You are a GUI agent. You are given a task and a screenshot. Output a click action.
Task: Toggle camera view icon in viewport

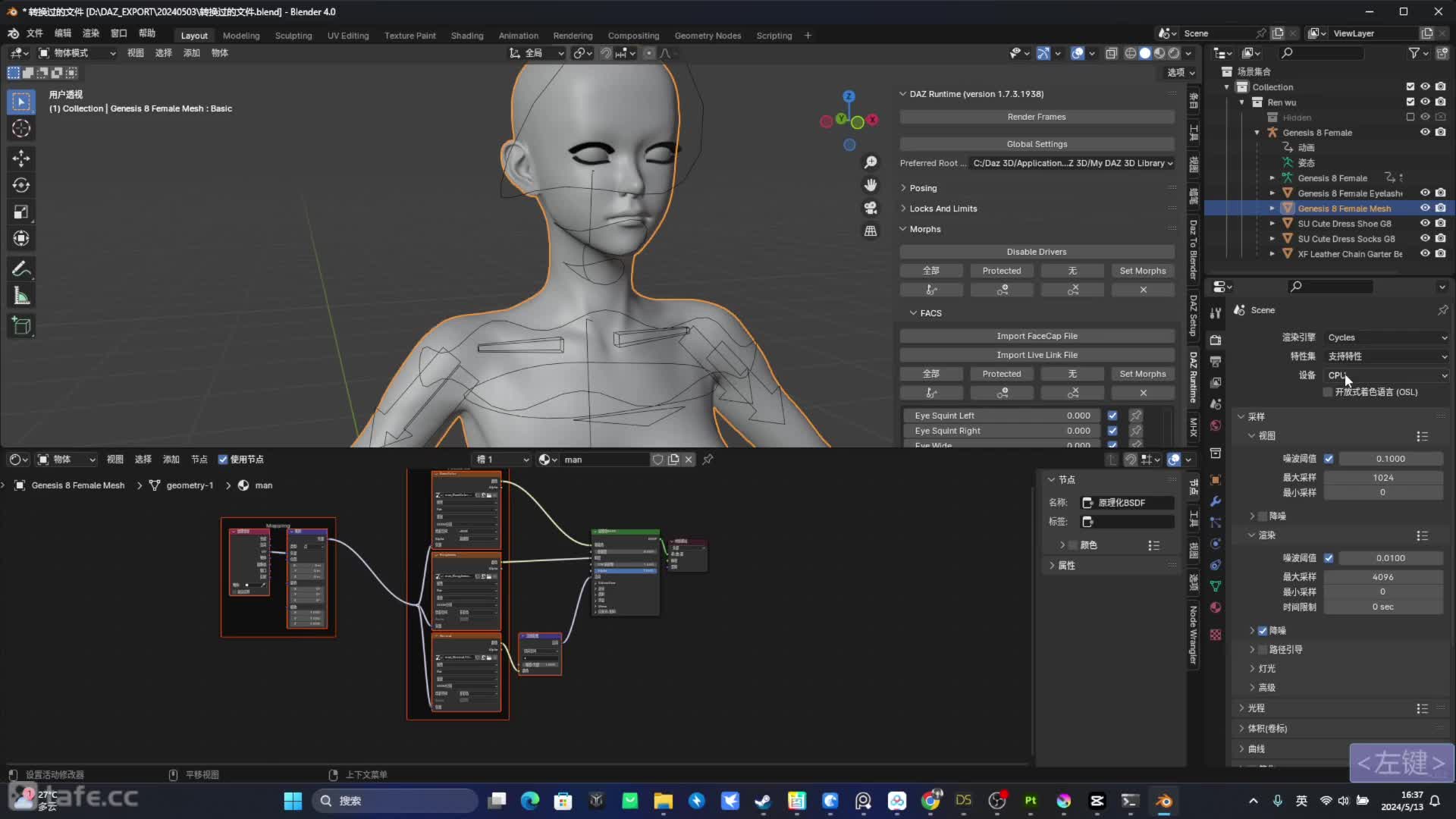coord(871,208)
